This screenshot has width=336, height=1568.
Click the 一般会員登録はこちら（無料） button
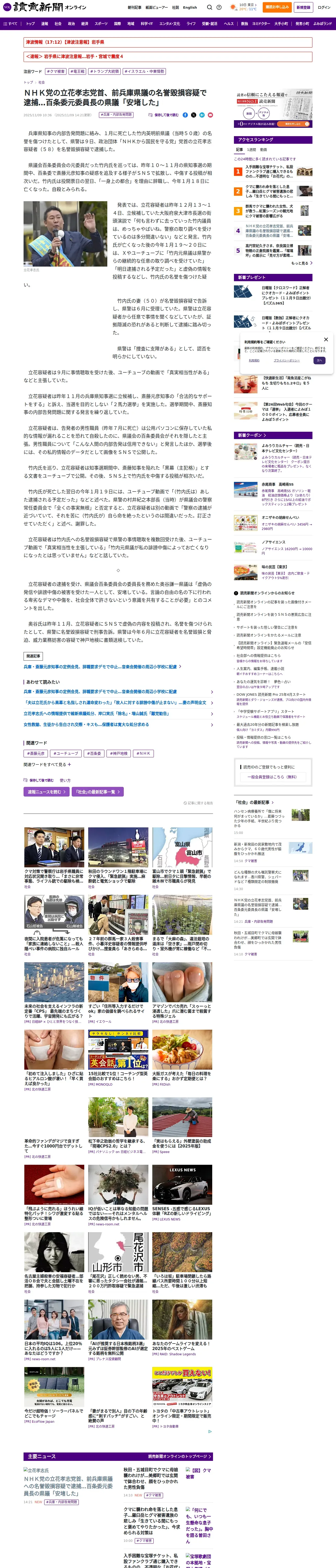[273, 777]
